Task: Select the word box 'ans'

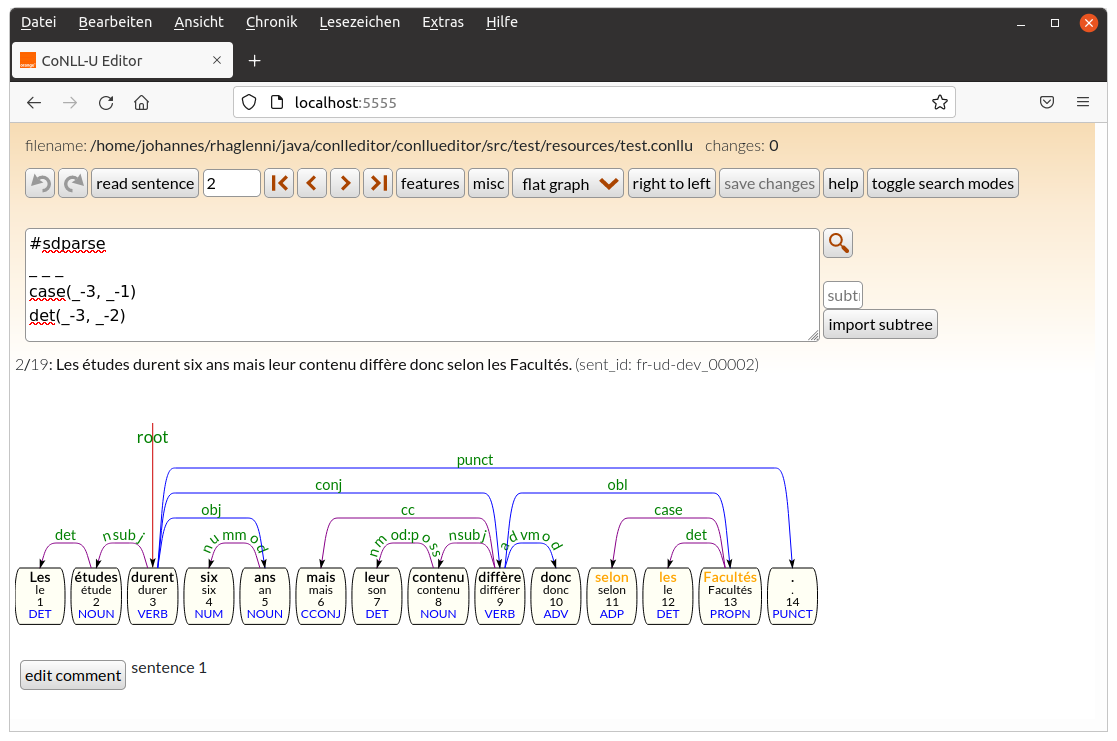Action: click(265, 596)
